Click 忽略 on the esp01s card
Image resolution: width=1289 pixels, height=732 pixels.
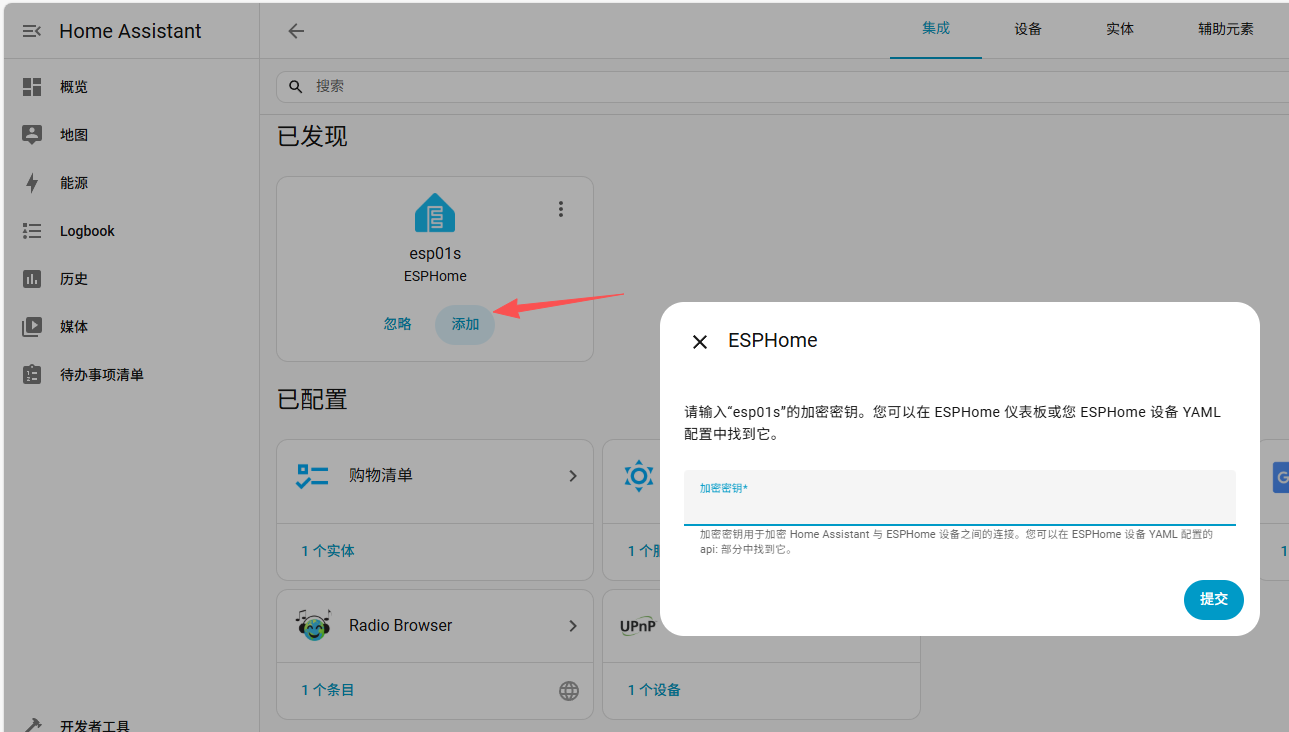398,324
